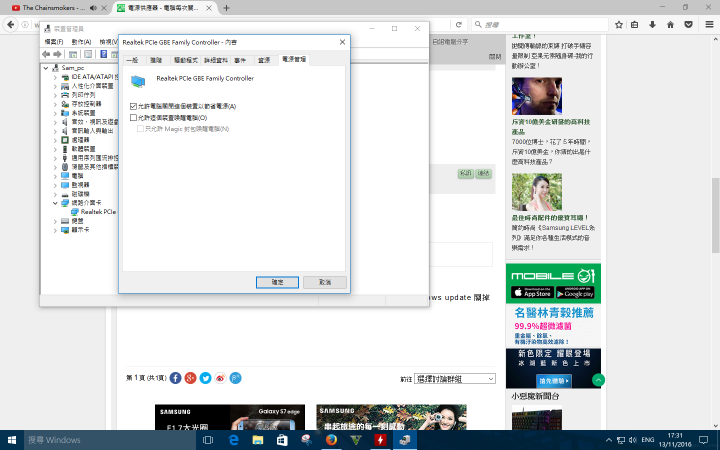Collapse the Sam_pc root node
720x450 pixels.
(46, 68)
